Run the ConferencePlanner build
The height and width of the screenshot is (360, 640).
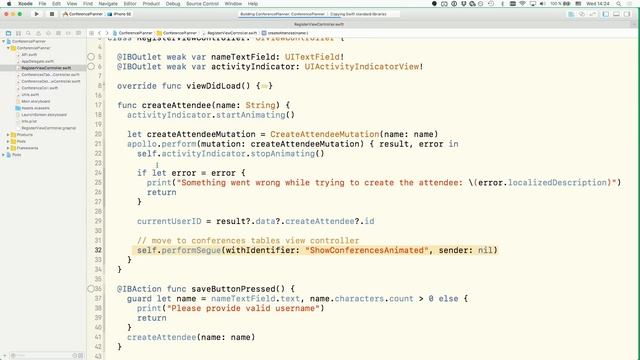point(36,14)
